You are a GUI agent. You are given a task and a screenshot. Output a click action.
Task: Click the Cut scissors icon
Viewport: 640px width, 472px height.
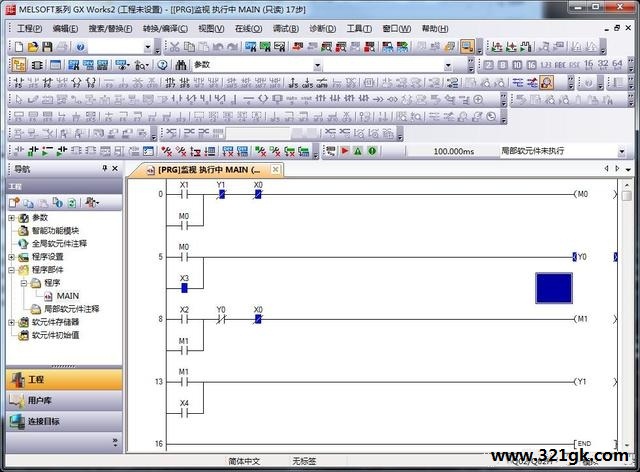coord(175,47)
